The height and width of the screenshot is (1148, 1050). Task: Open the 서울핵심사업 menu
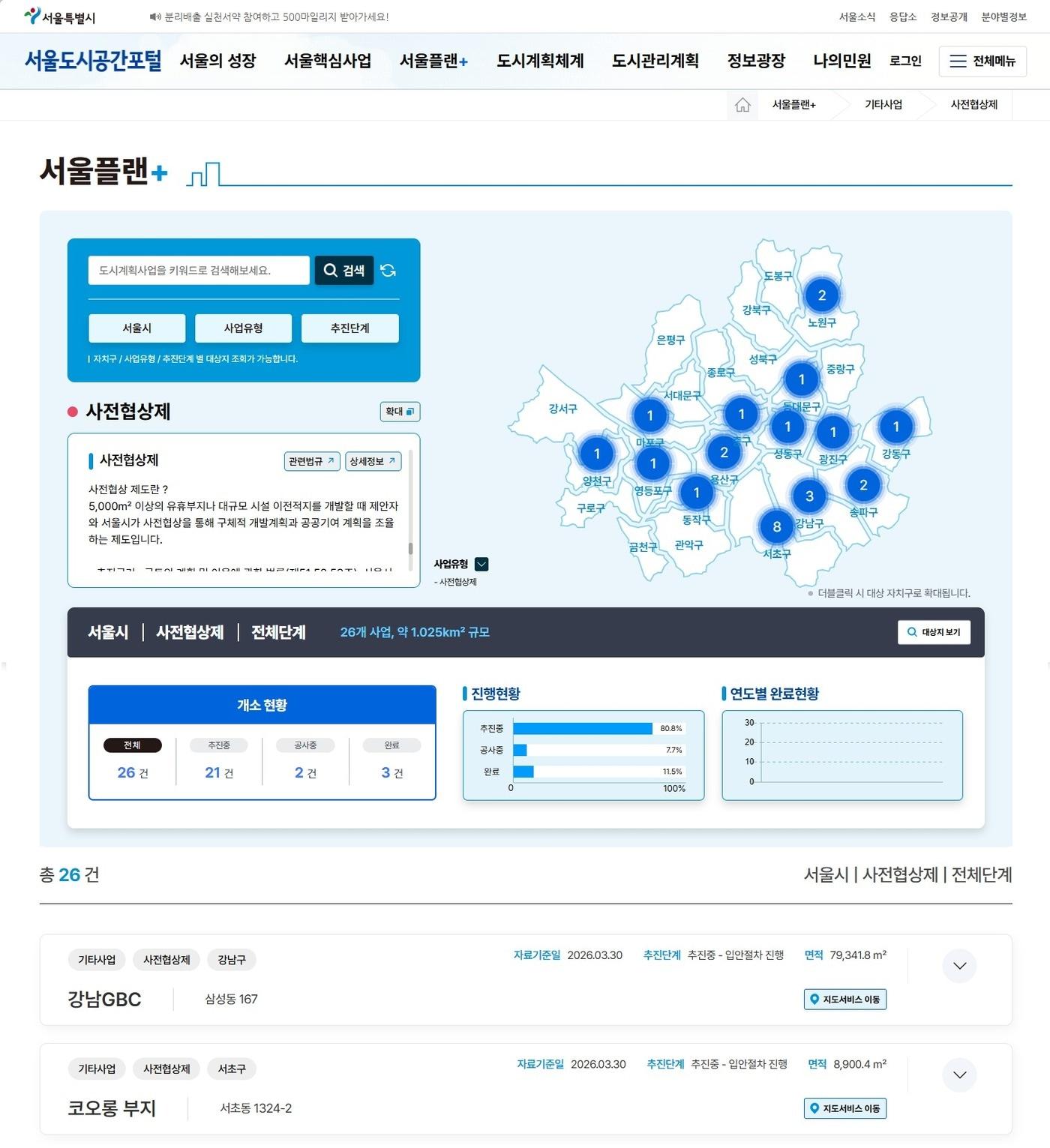(328, 61)
